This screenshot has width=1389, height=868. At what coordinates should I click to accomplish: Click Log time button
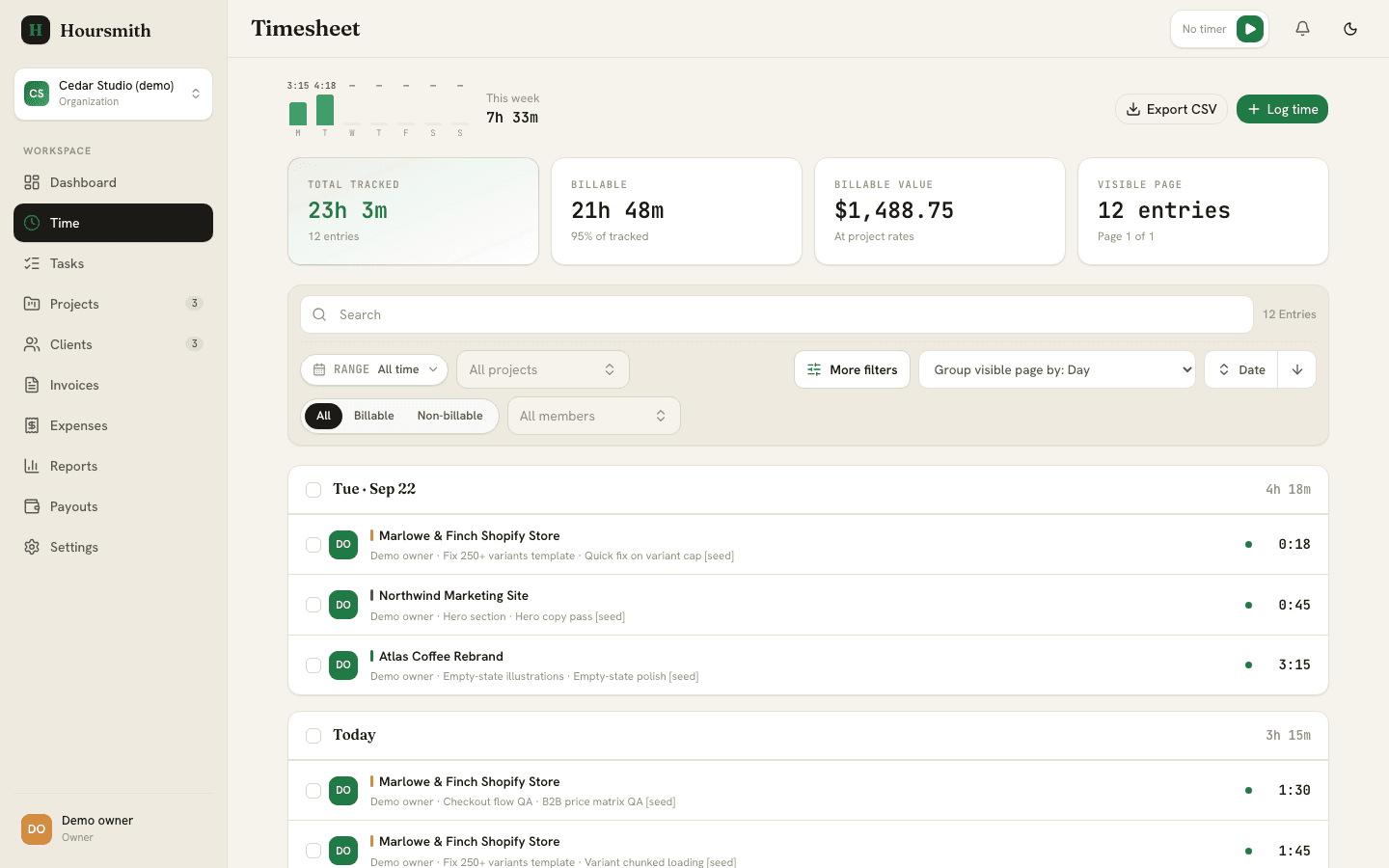[x=1282, y=109]
